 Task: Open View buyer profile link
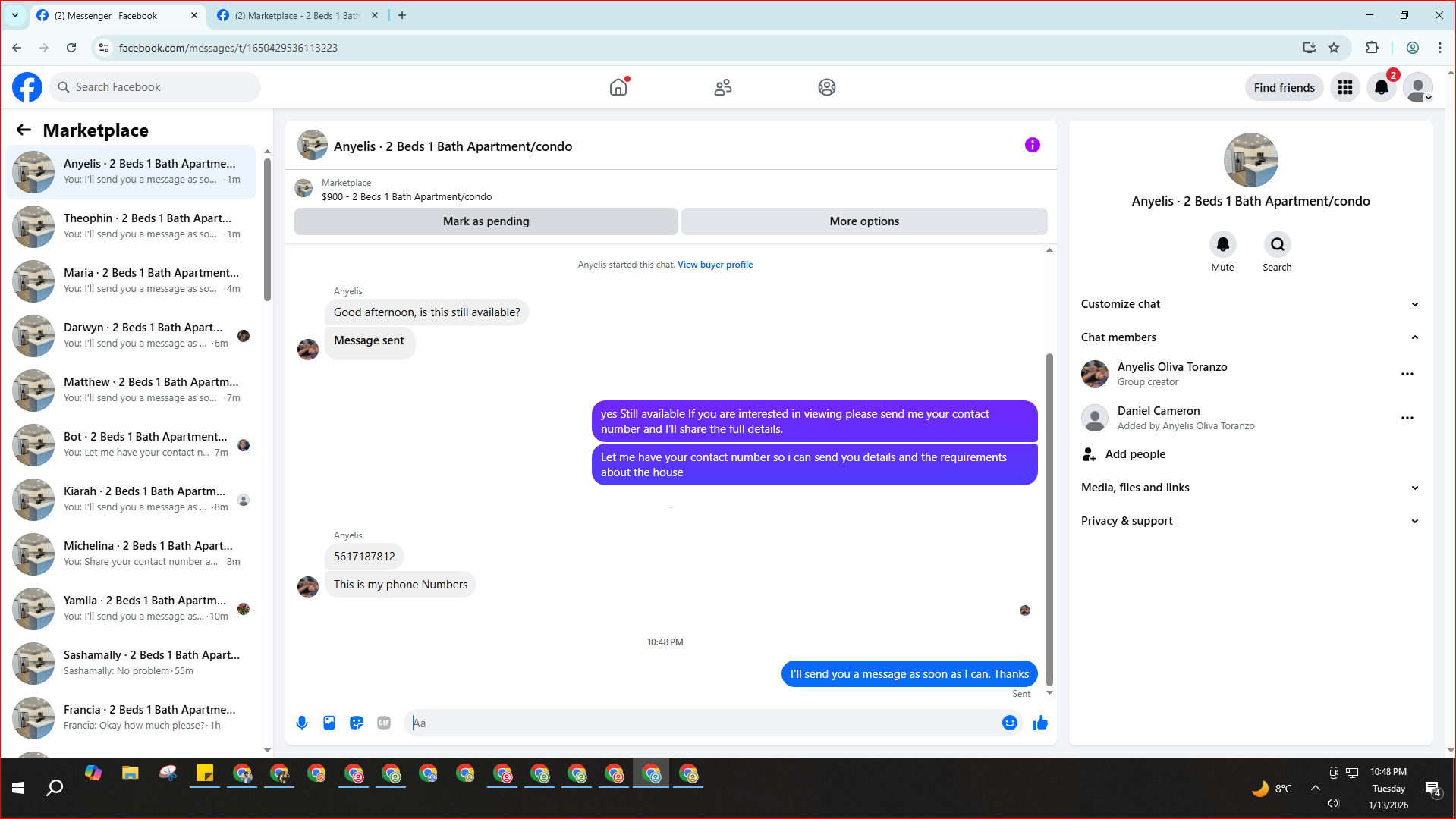coord(715,265)
